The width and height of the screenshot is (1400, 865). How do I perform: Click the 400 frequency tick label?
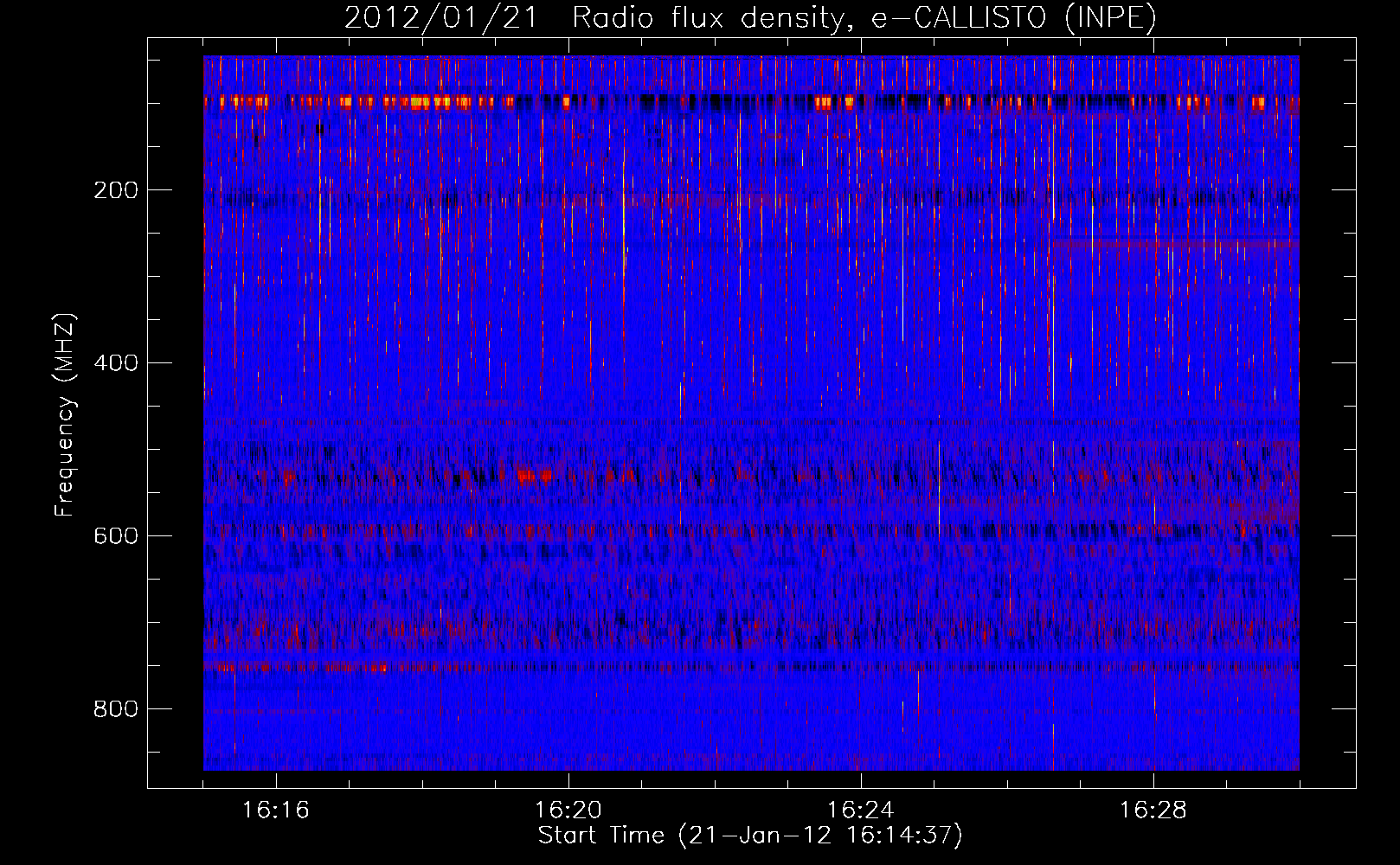pos(116,363)
